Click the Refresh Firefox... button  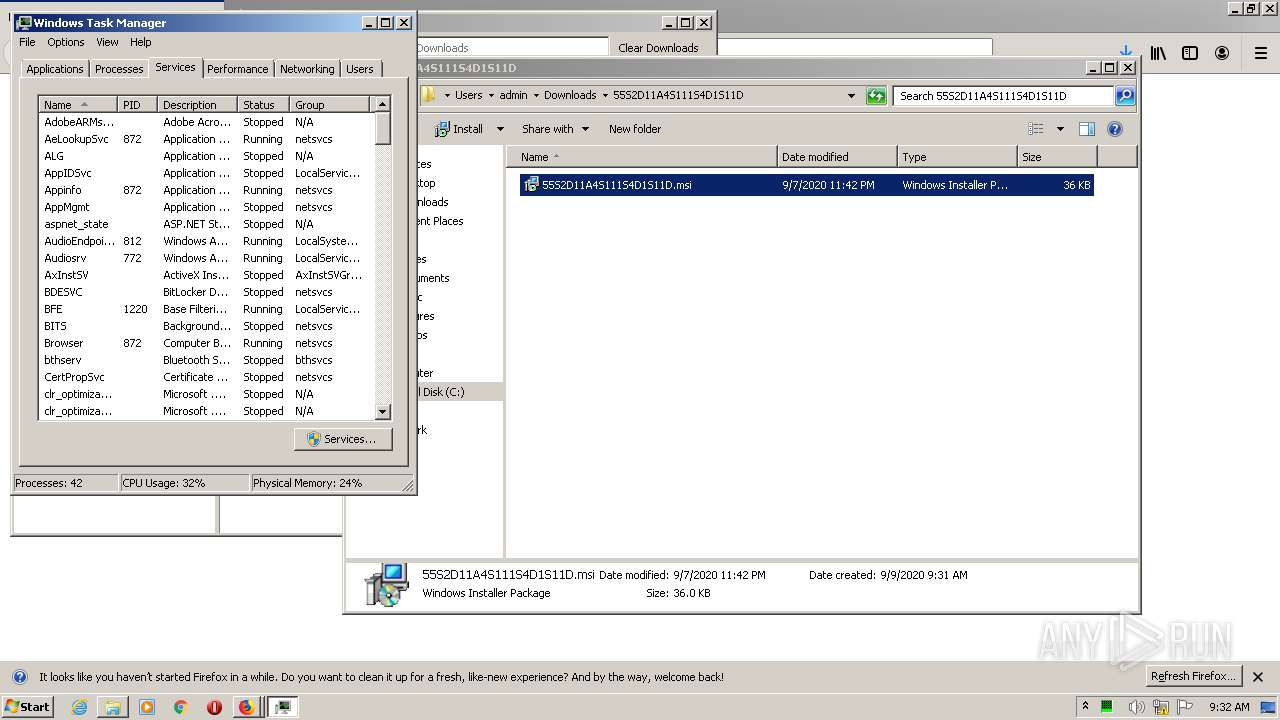coord(1194,677)
